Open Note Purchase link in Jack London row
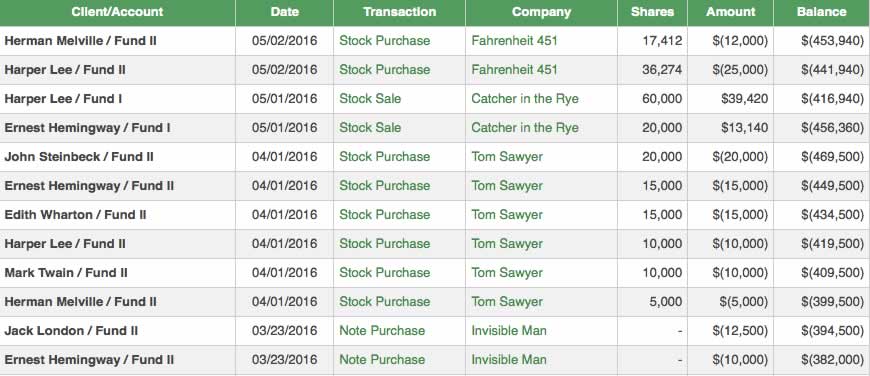 (x=382, y=331)
